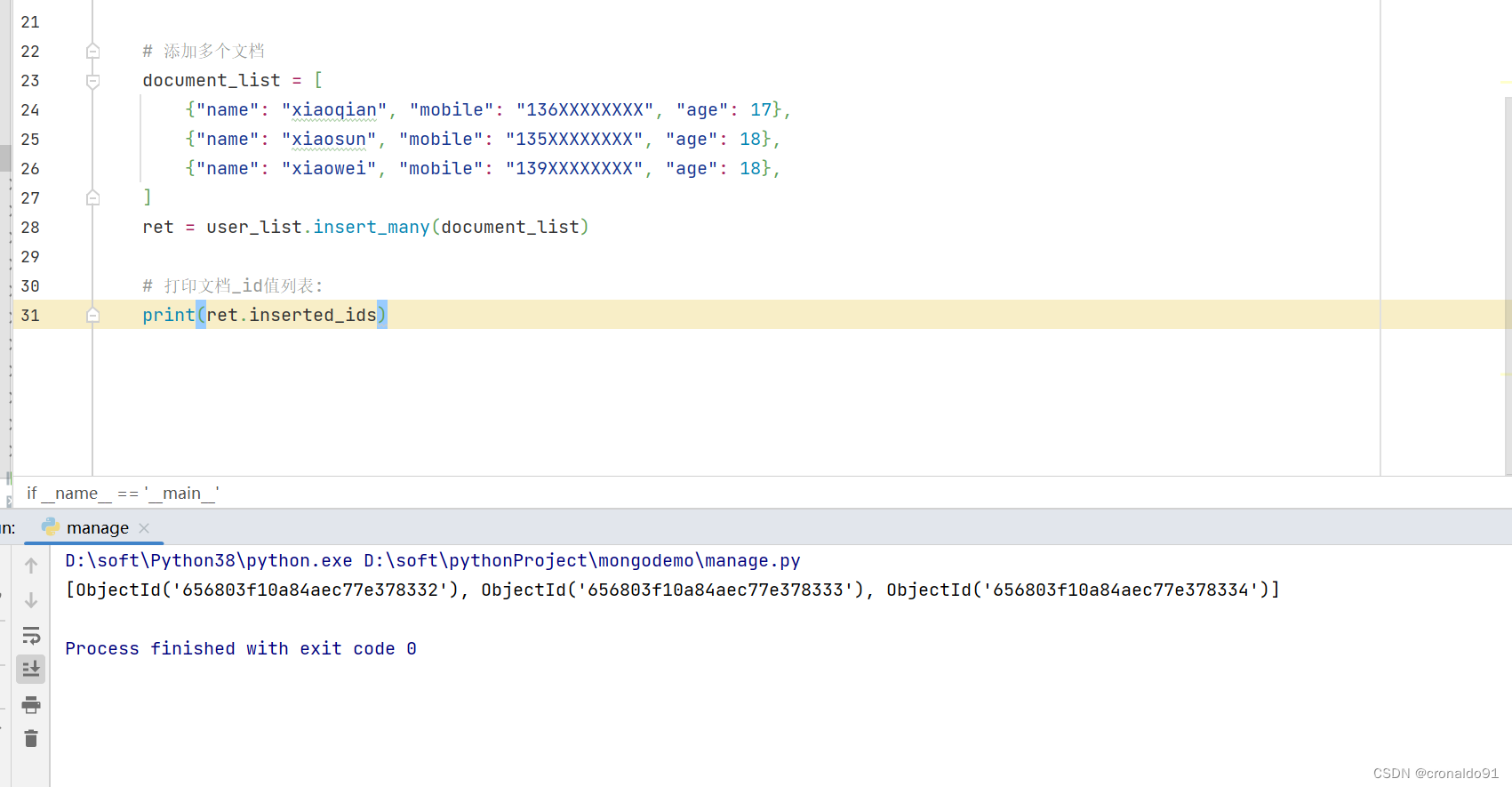1512x787 pixels.
Task: Click the print keyword on line 31
Action: click(169, 315)
